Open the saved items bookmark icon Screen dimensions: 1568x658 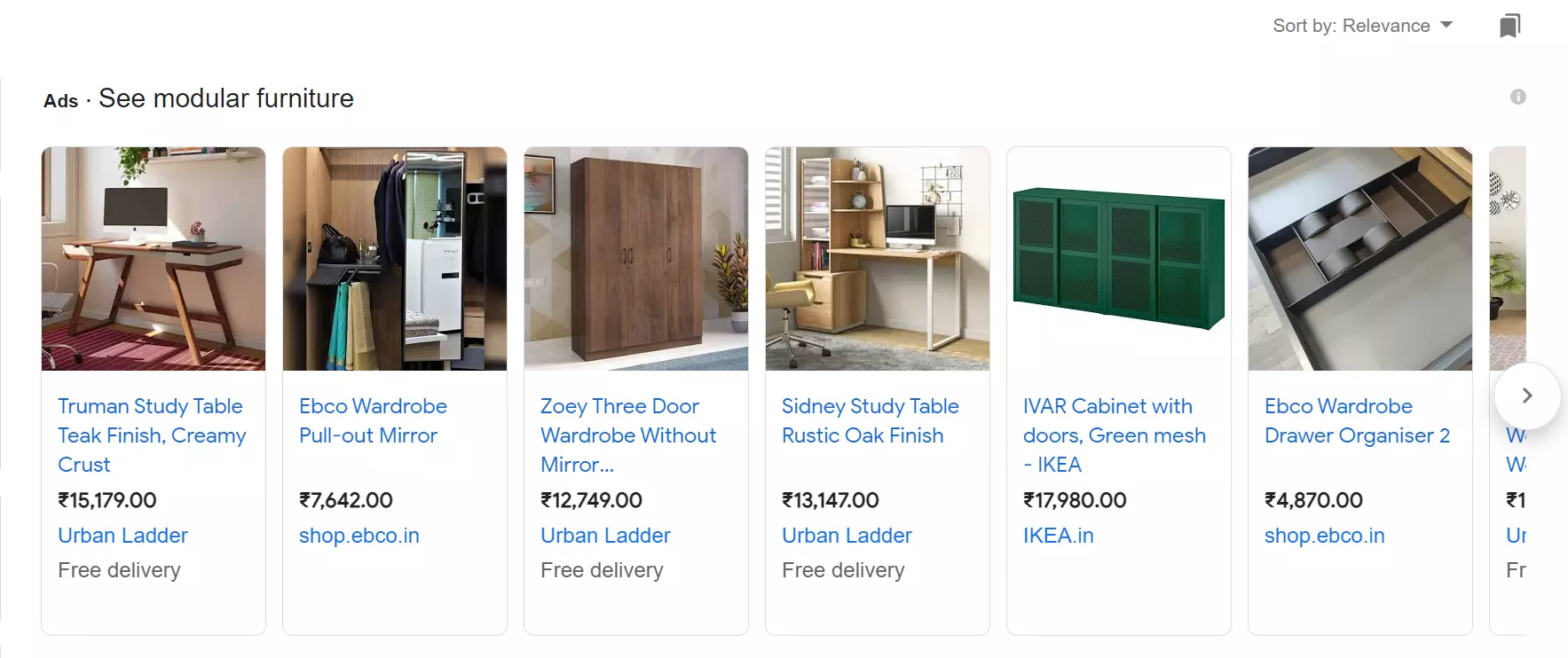click(1510, 26)
